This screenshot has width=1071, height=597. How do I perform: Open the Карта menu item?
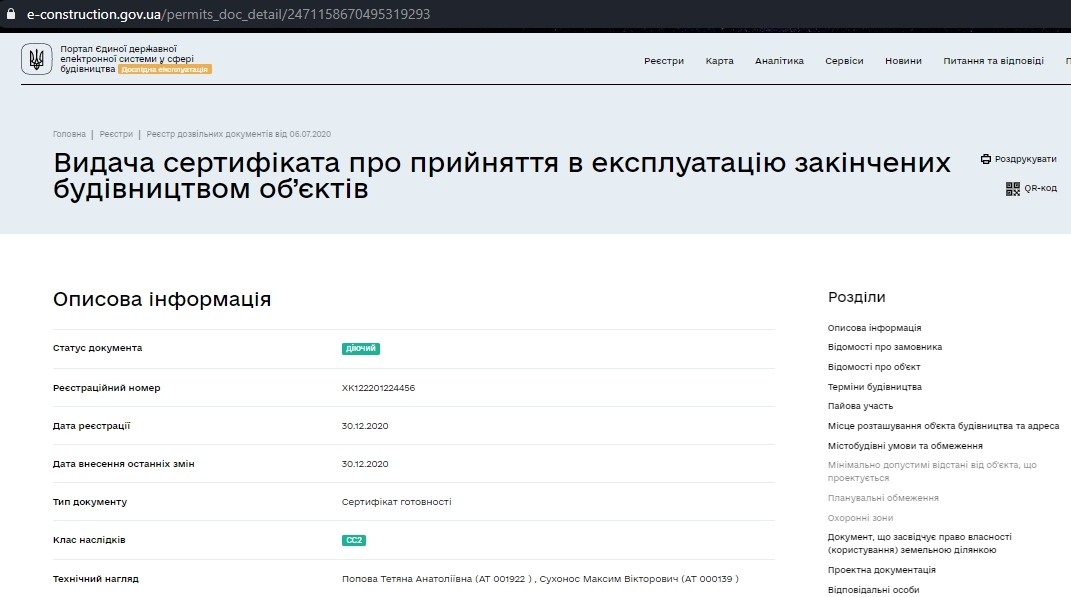pyautogui.click(x=719, y=61)
